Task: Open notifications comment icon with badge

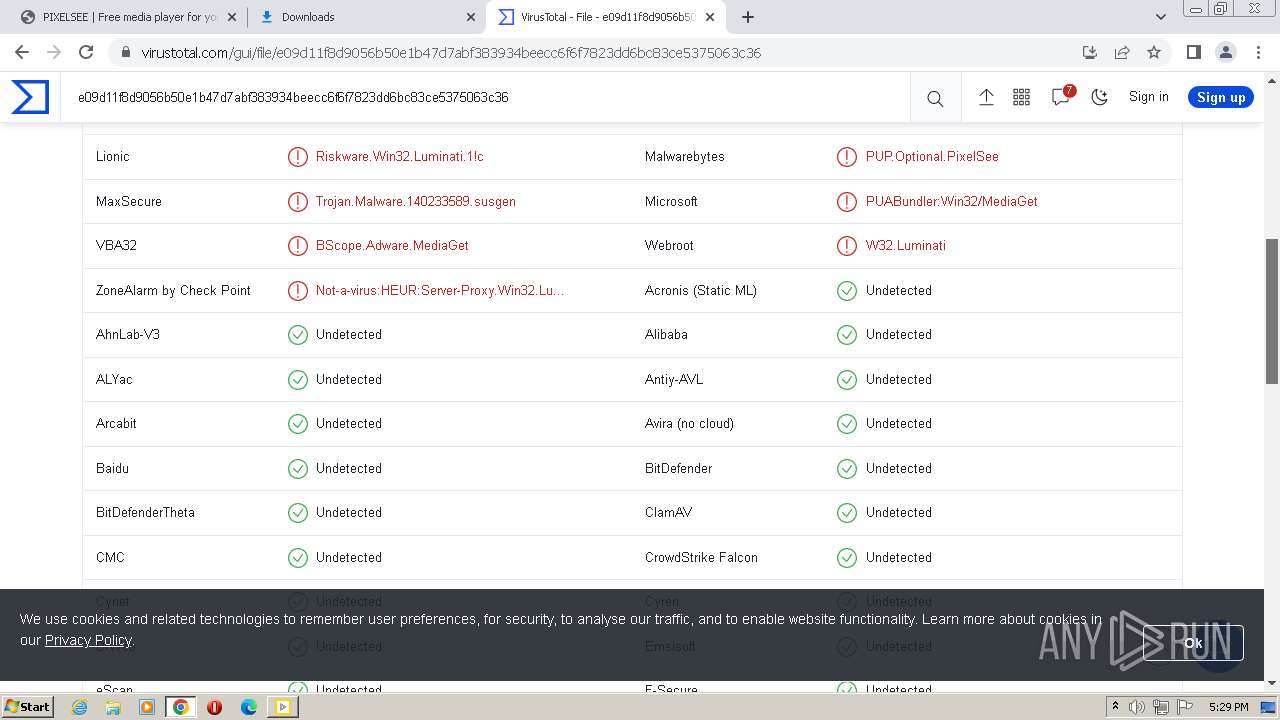Action: click(1061, 96)
